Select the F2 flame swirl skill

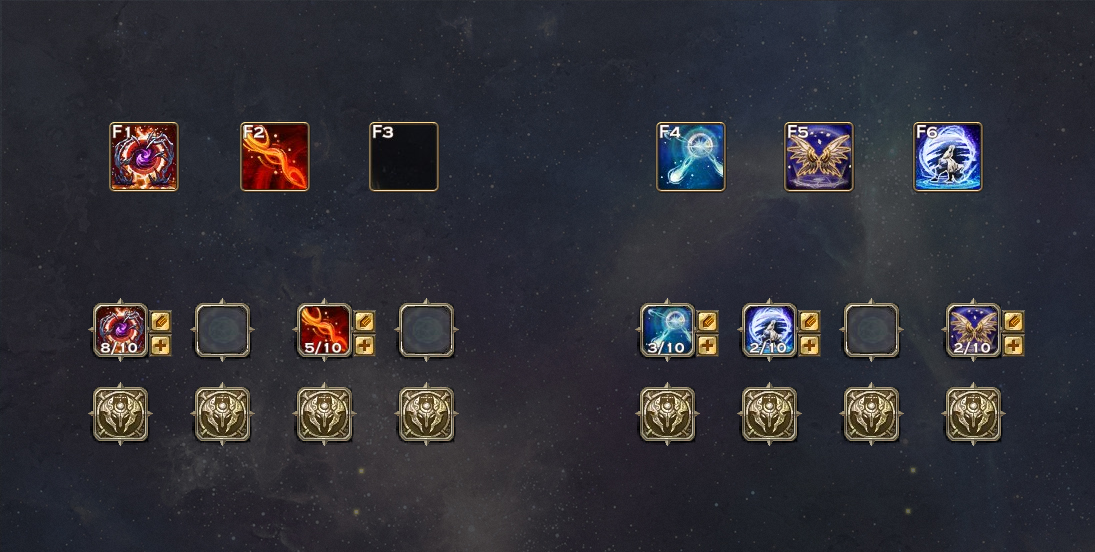274,157
